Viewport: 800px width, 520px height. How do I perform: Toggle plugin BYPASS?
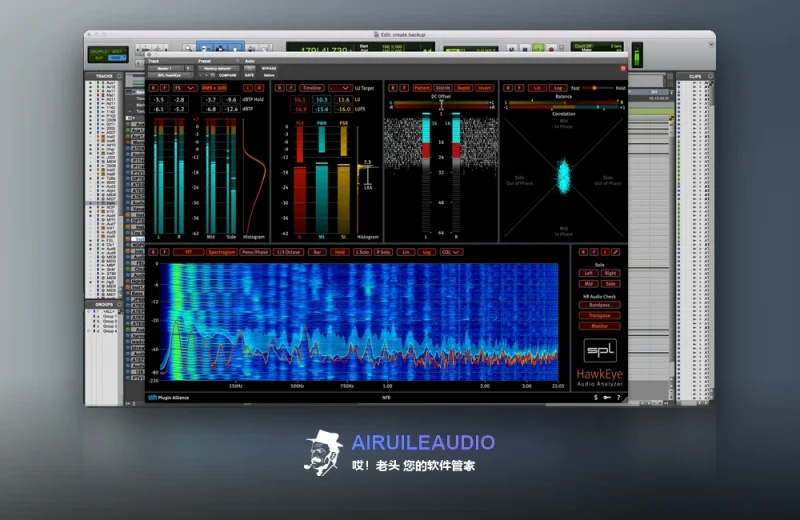click(269, 68)
